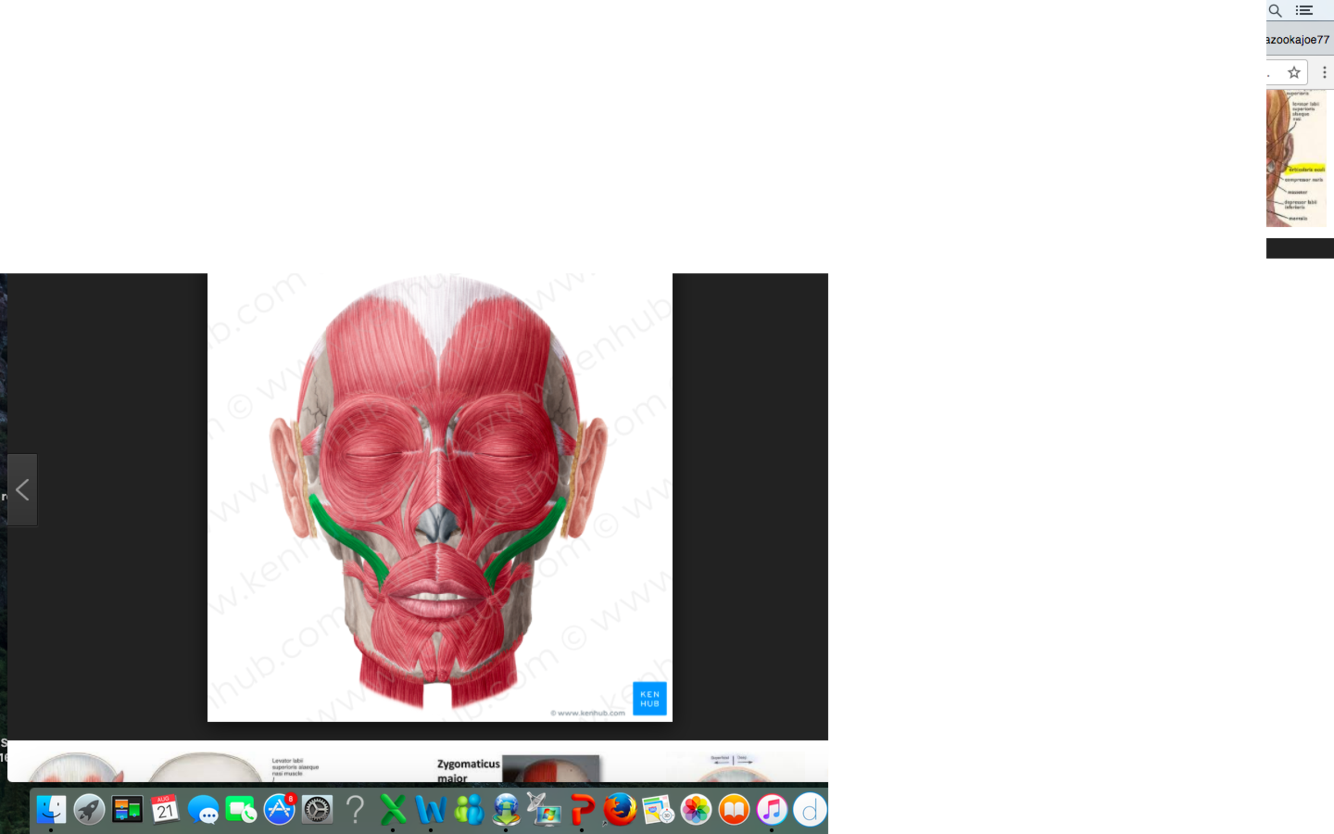Viewport: 1334px width, 834px height.
Task: Open Notification Center list icon
Action: point(1304,11)
